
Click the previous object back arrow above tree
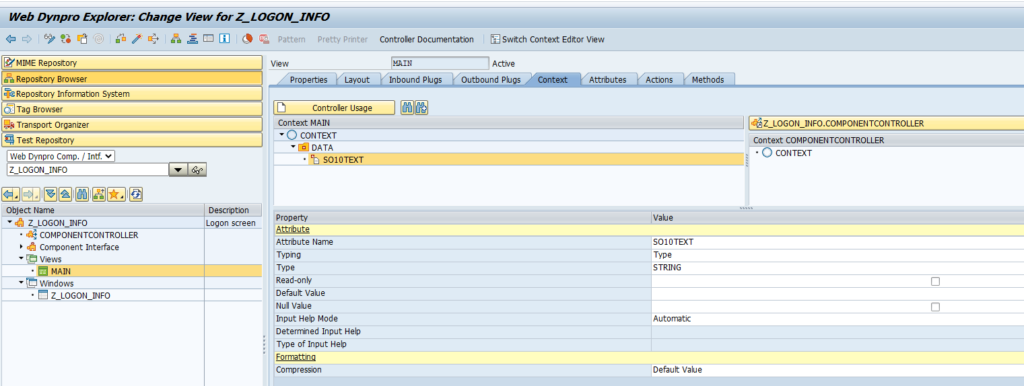click(x=10, y=194)
